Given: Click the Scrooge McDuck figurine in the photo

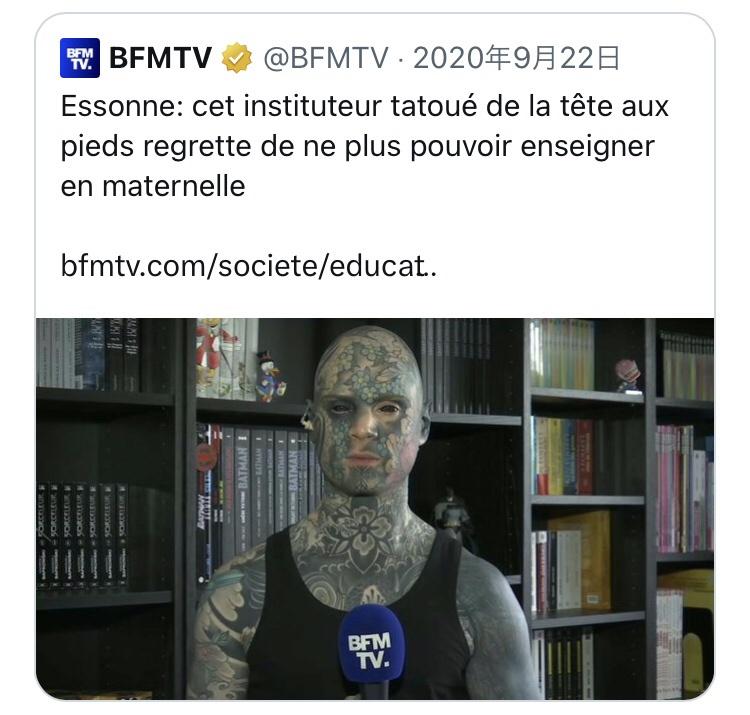Looking at the screenshot, I should (x=269, y=377).
